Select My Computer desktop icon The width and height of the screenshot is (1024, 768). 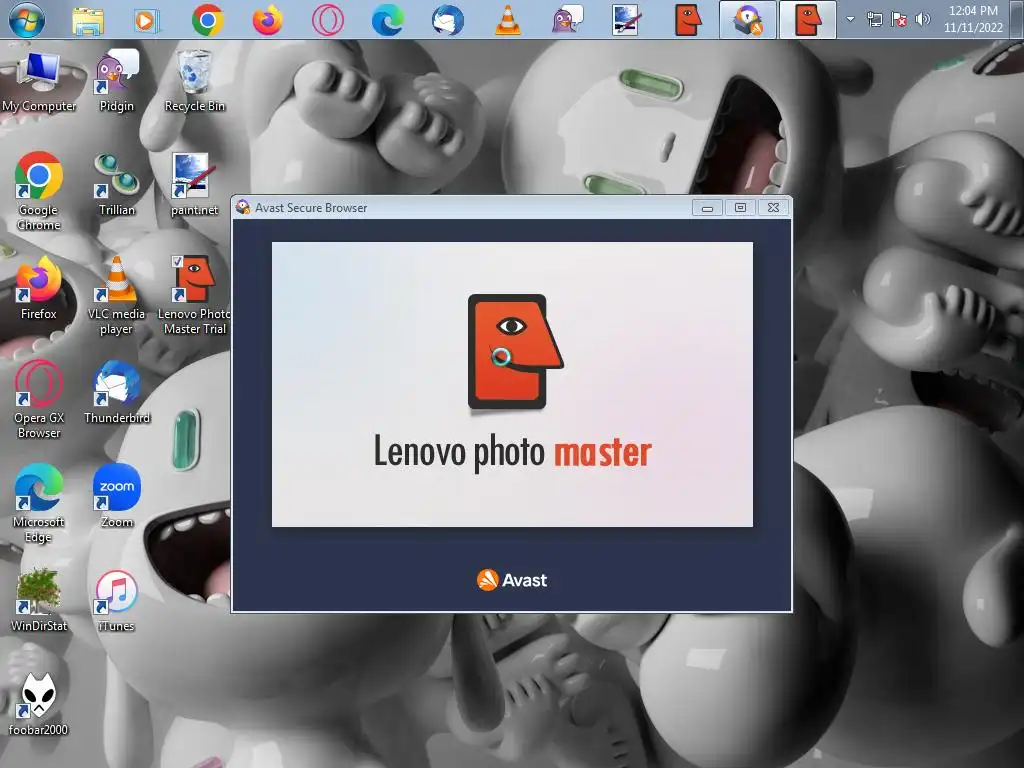[x=39, y=82]
